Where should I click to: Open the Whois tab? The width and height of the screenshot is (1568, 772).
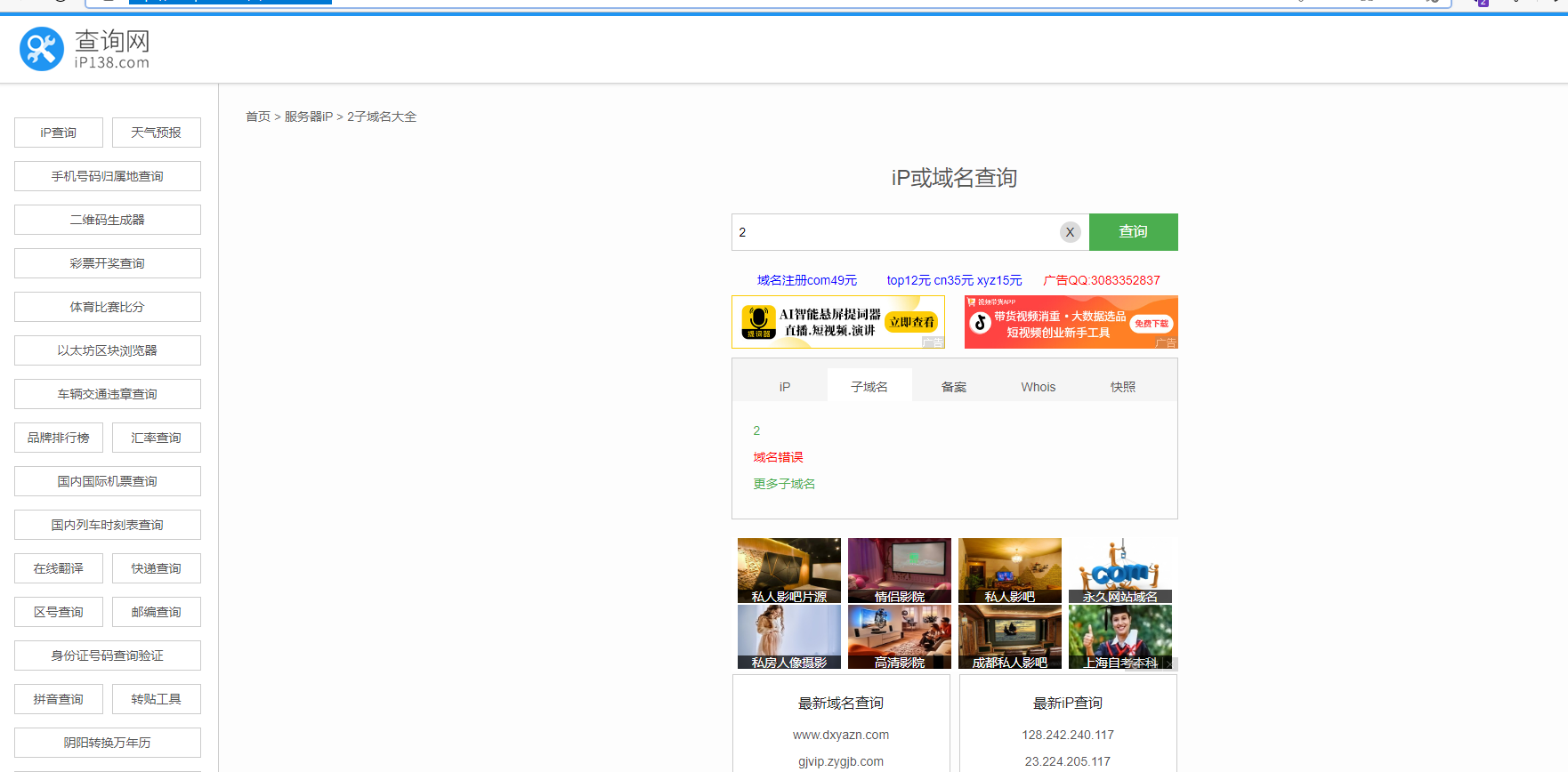pos(1038,387)
